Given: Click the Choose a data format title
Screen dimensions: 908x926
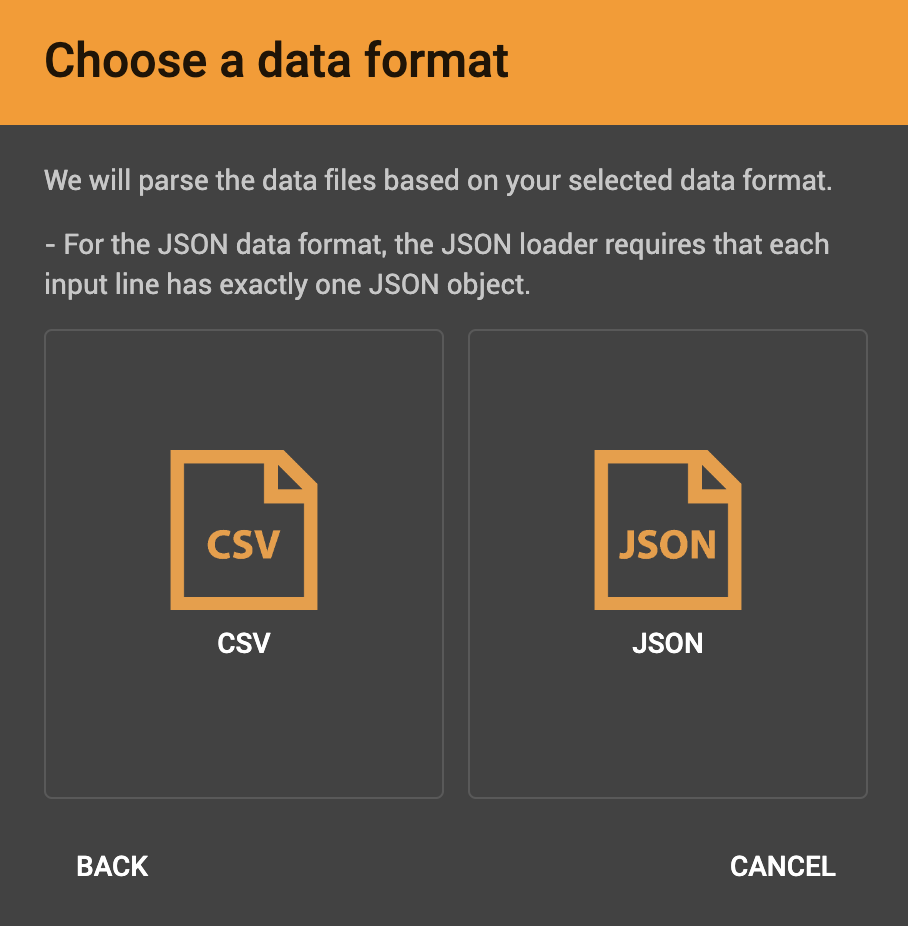Looking at the screenshot, I should click(x=277, y=61).
